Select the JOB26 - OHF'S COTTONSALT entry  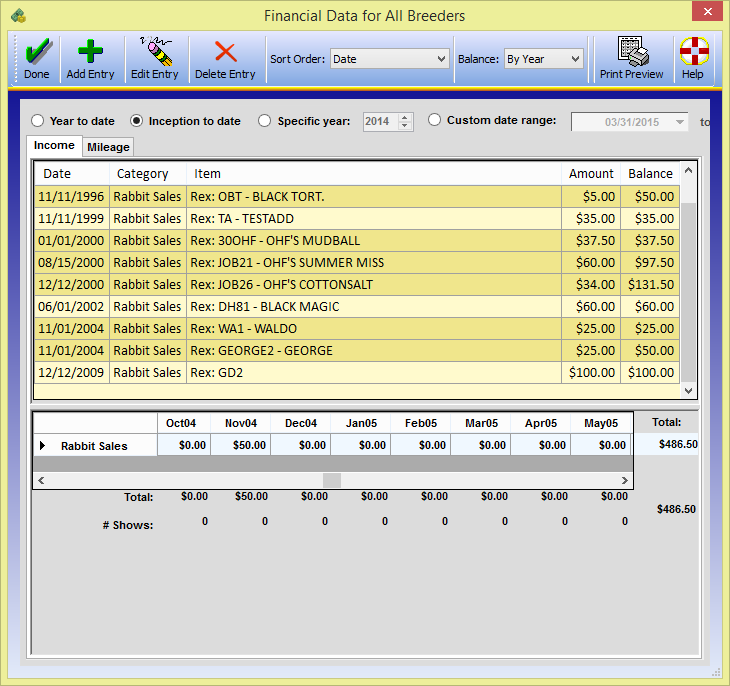tap(357, 284)
